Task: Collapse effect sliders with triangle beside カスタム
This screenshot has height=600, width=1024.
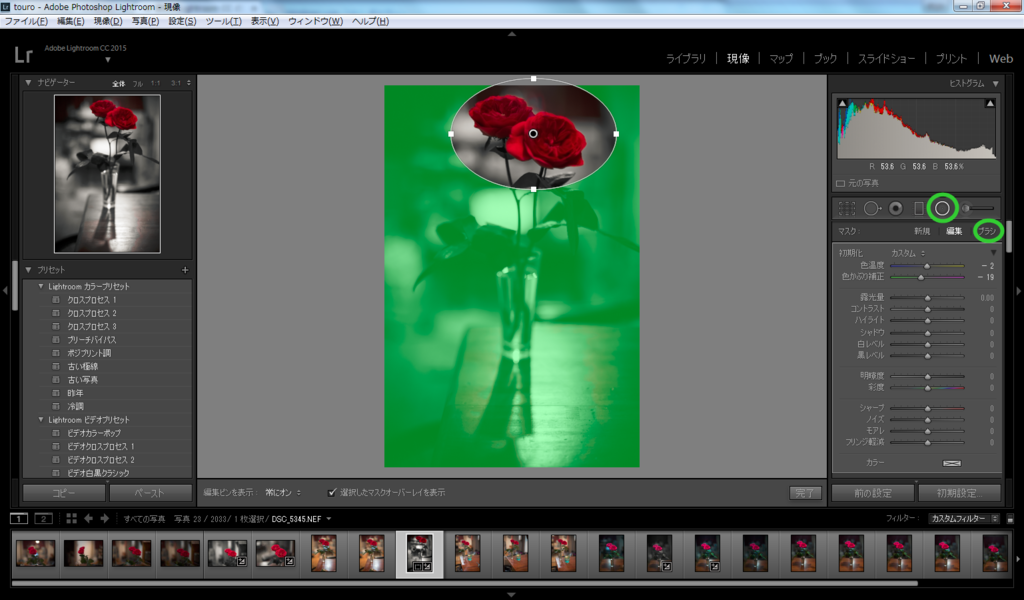Action: [x=993, y=253]
